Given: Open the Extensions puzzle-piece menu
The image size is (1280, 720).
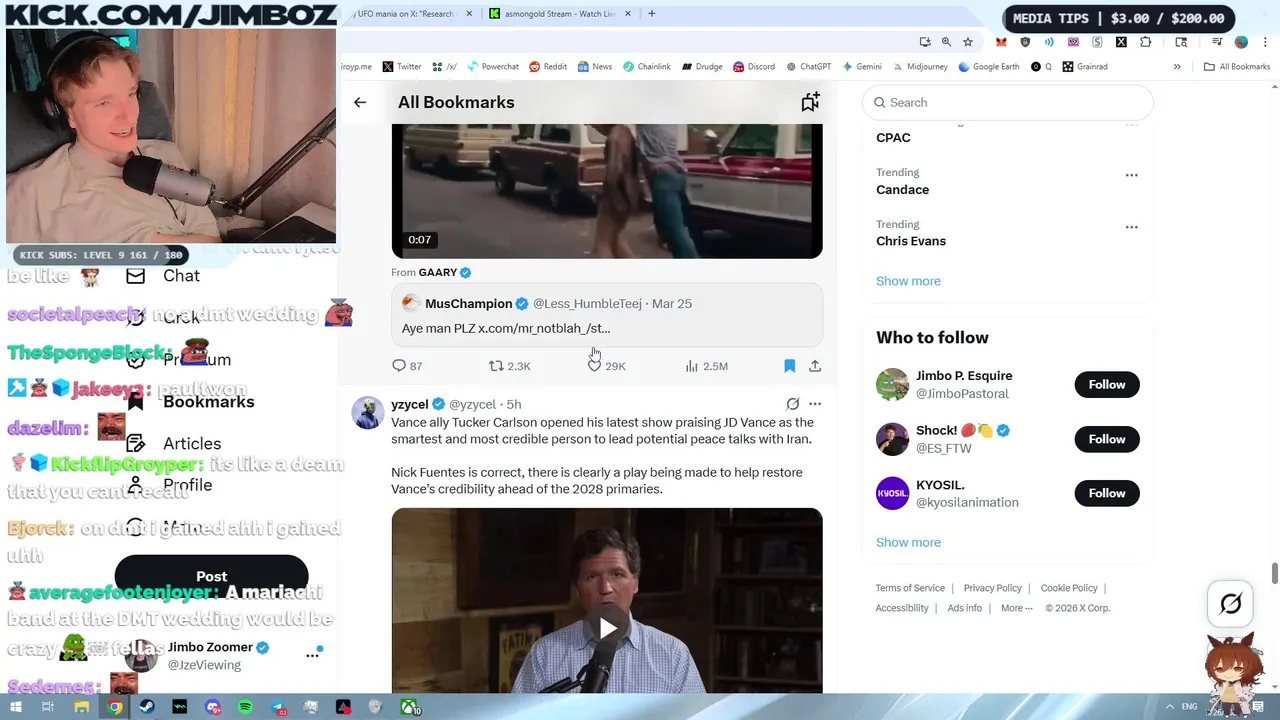Looking at the screenshot, I should pyautogui.click(x=1146, y=42).
